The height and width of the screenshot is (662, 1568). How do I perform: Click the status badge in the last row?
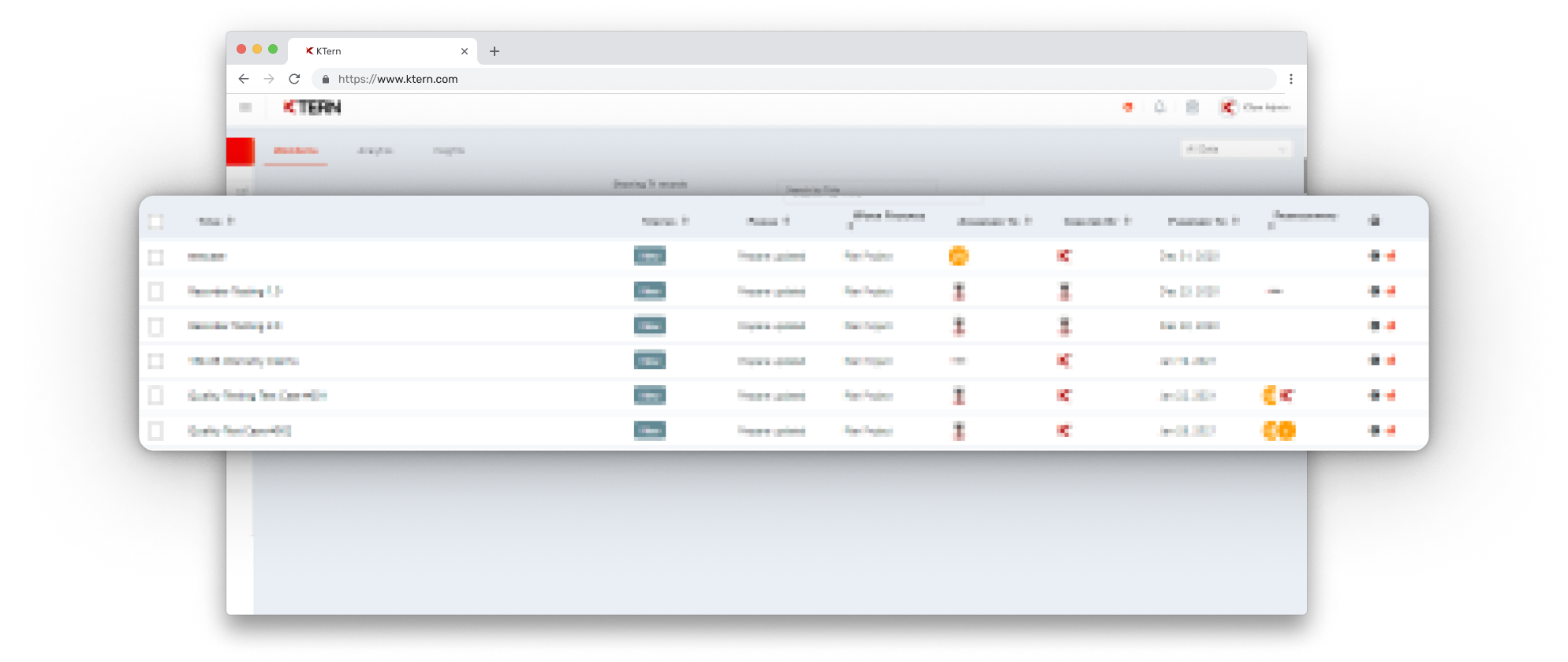point(650,430)
